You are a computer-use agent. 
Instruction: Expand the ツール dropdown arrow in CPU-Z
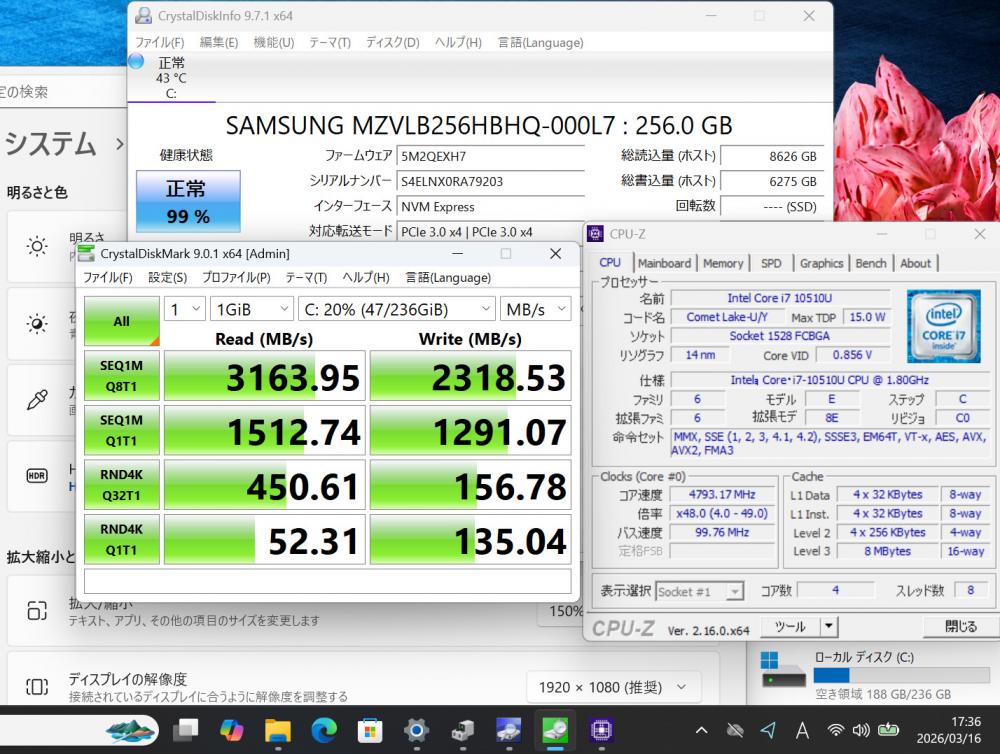coord(828,626)
